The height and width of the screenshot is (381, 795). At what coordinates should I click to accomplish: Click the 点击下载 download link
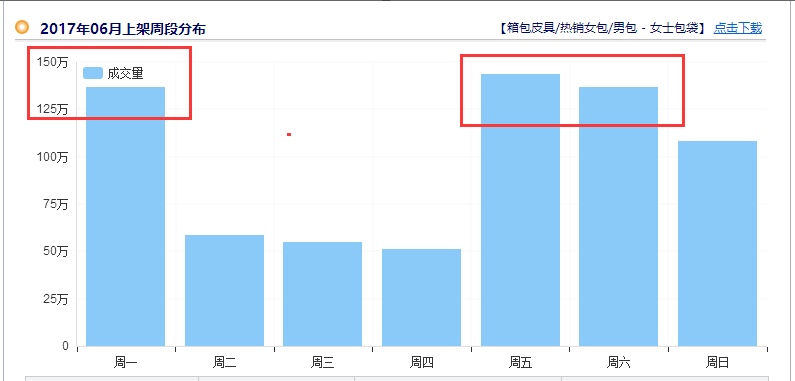[x=737, y=28]
